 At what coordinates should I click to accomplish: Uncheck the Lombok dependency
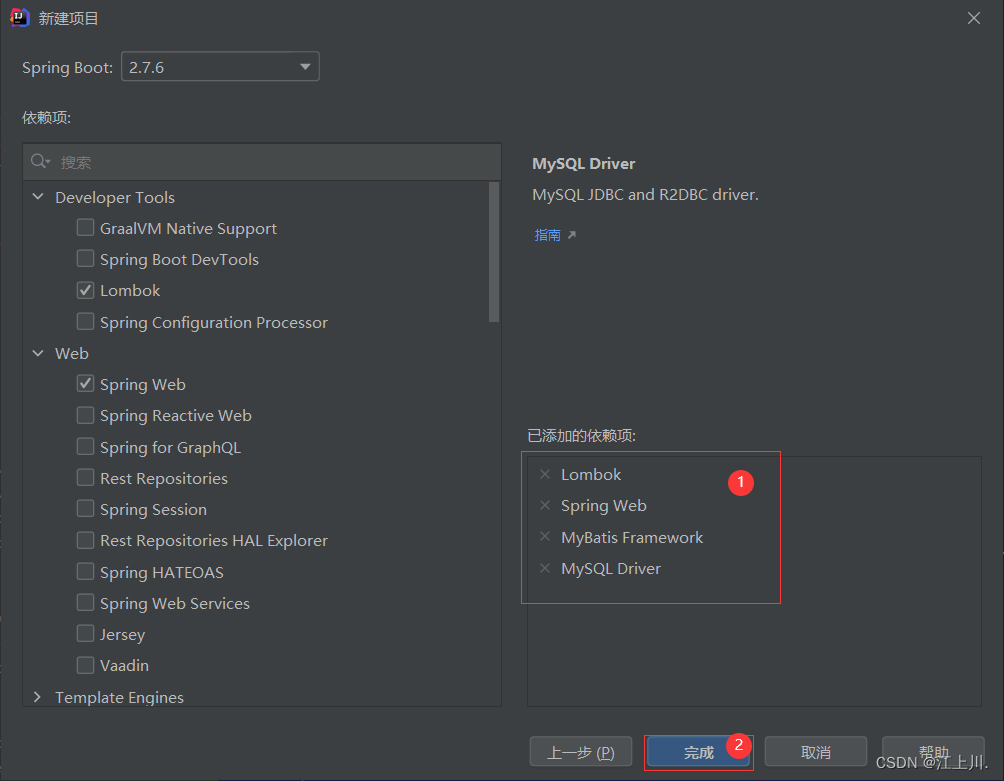click(85, 290)
